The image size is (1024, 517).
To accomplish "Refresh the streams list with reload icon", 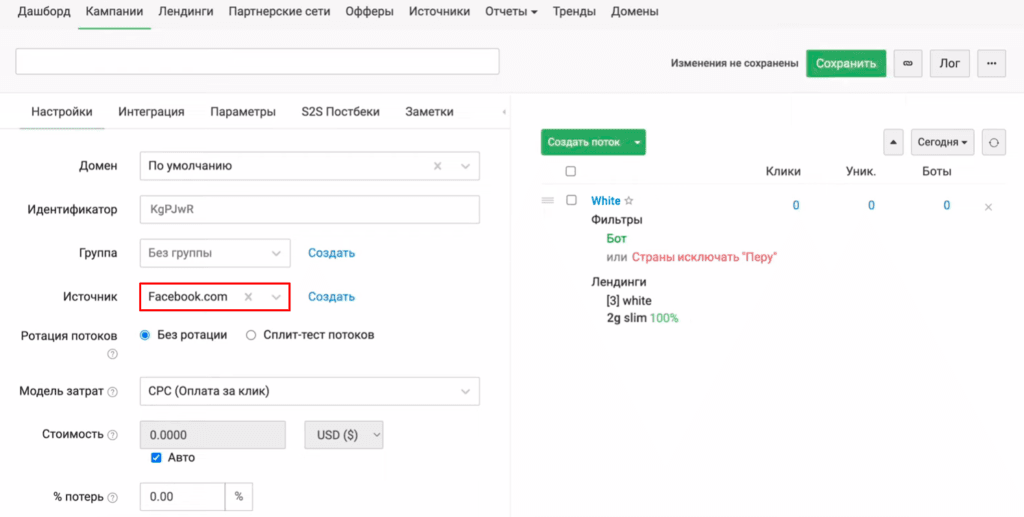I will (x=994, y=142).
